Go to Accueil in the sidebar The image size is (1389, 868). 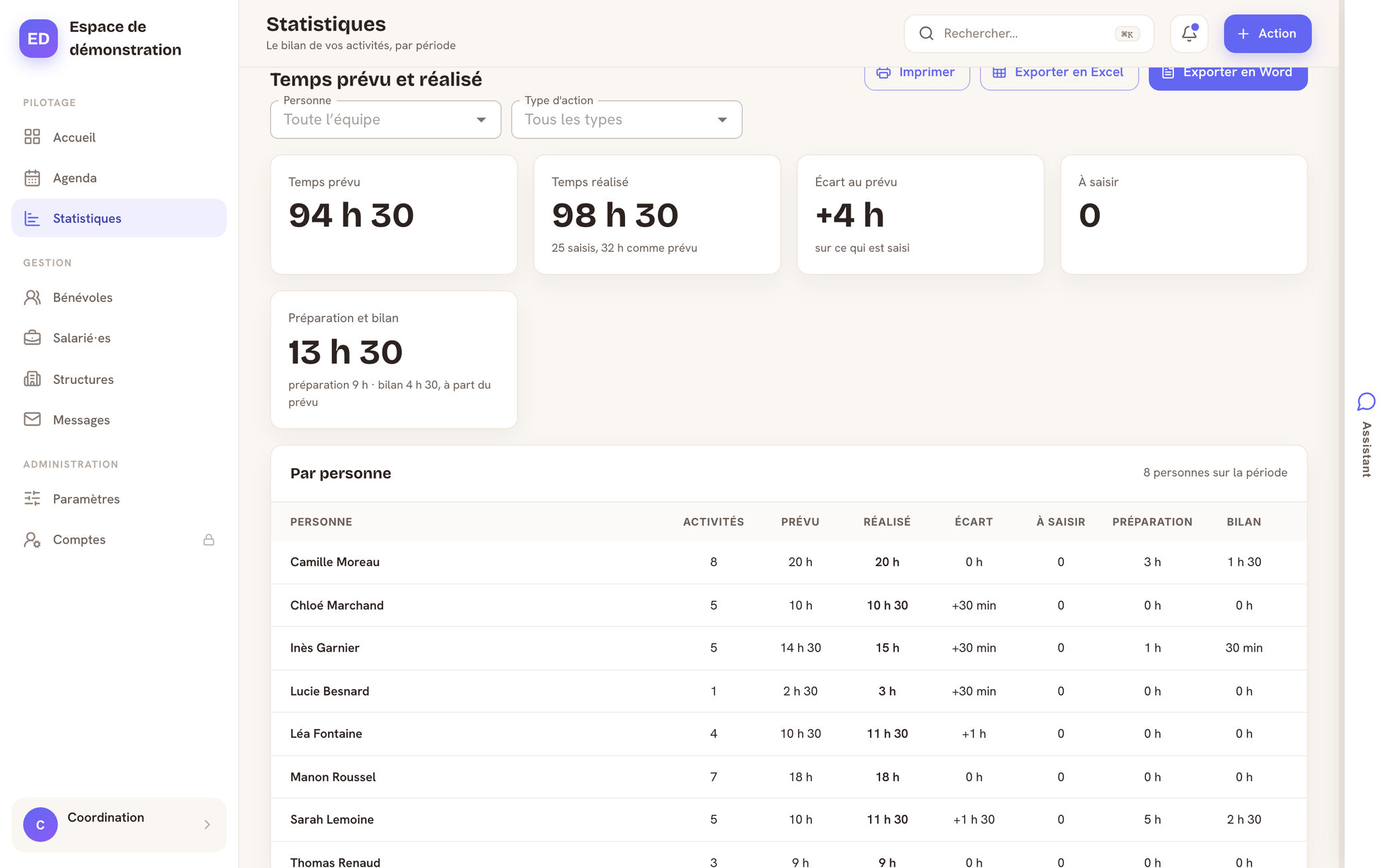[119, 137]
